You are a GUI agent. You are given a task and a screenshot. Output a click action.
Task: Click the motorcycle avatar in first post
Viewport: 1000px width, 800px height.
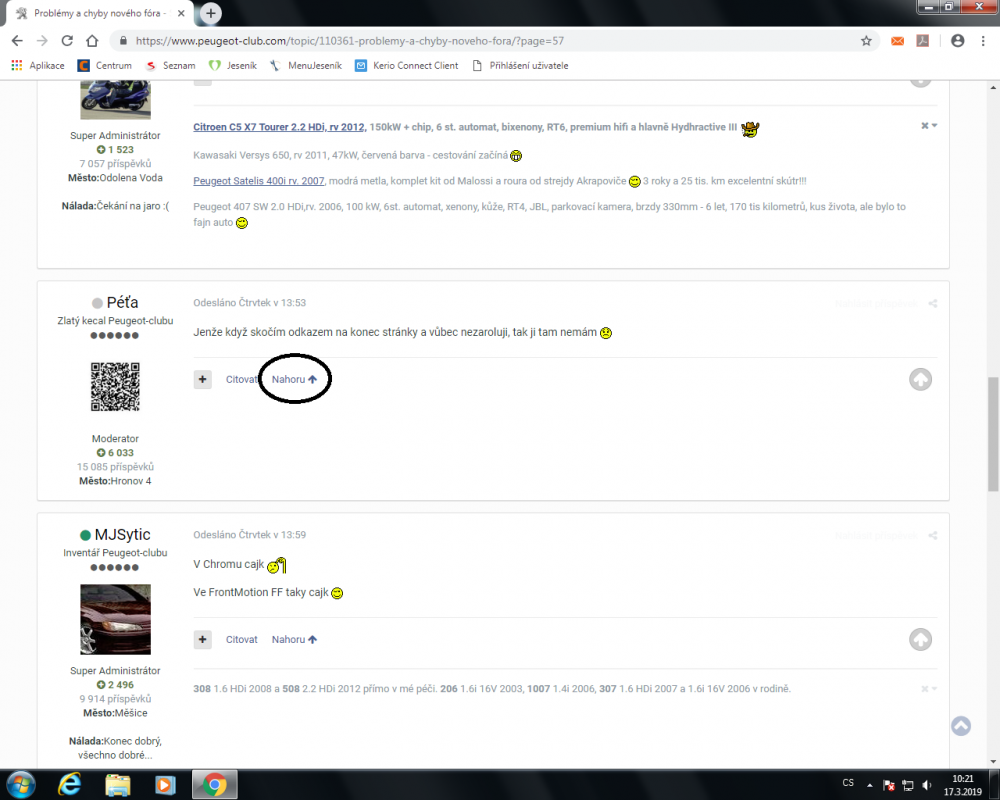tap(115, 100)
